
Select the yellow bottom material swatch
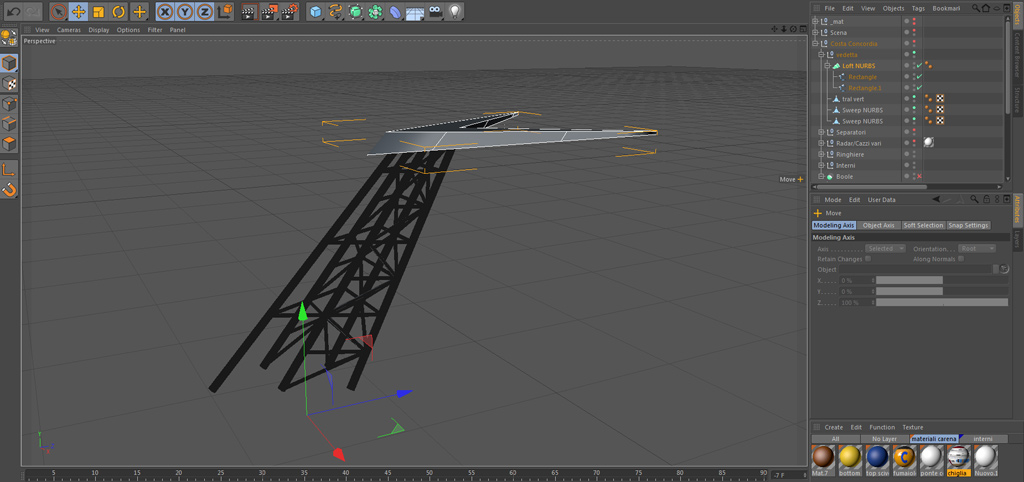click(x=850, y=459)
